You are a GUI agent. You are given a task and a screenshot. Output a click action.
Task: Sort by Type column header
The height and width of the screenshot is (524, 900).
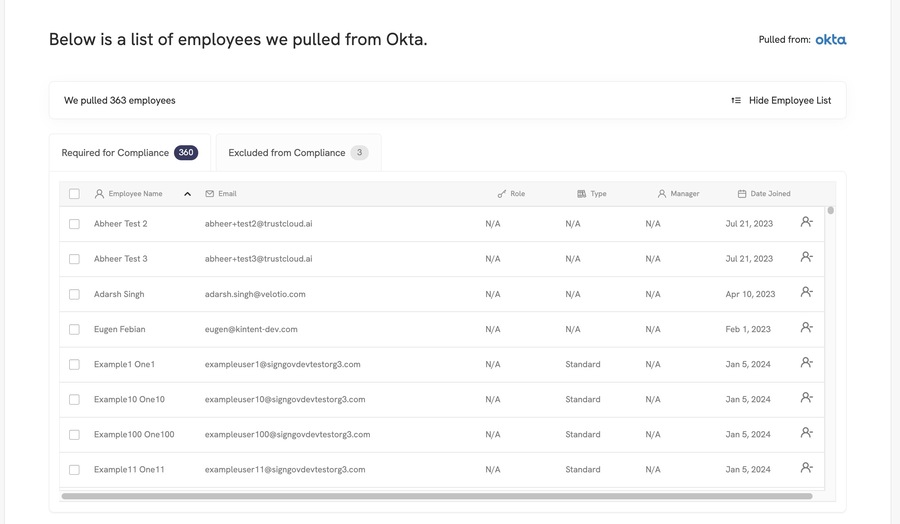[x=592, y=194]
